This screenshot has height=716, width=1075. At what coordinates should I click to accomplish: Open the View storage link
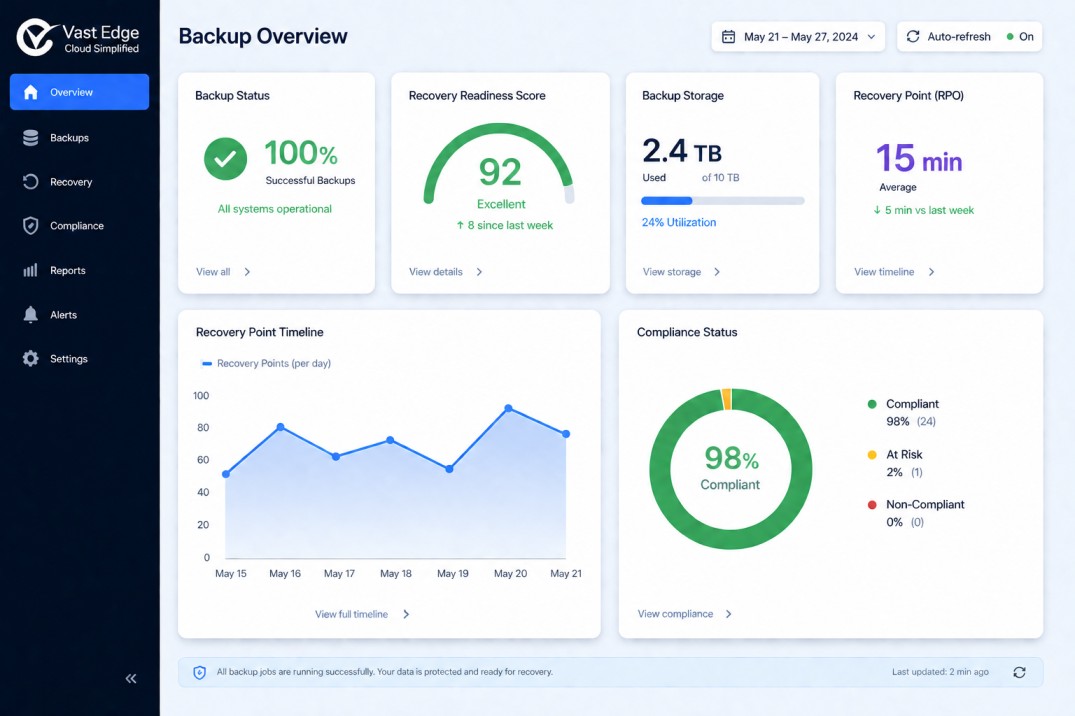(x=672, y=272)
